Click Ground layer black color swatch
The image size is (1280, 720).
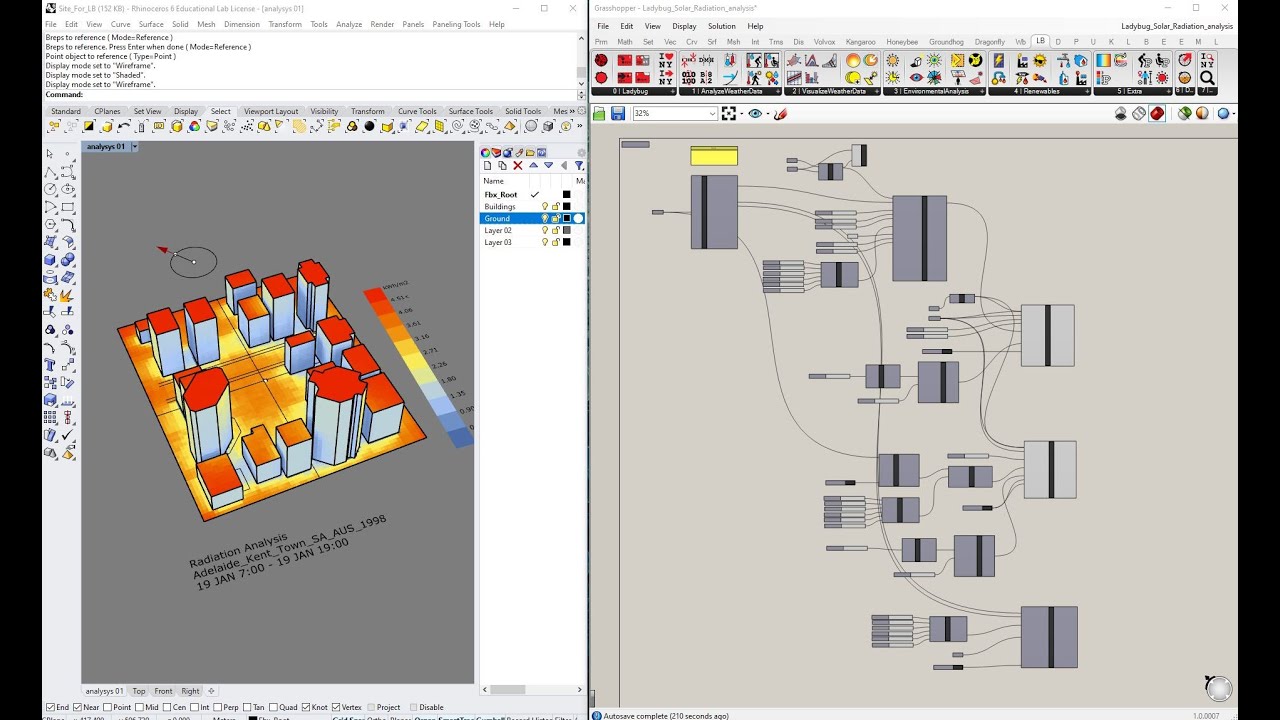(x=567, y=218)
